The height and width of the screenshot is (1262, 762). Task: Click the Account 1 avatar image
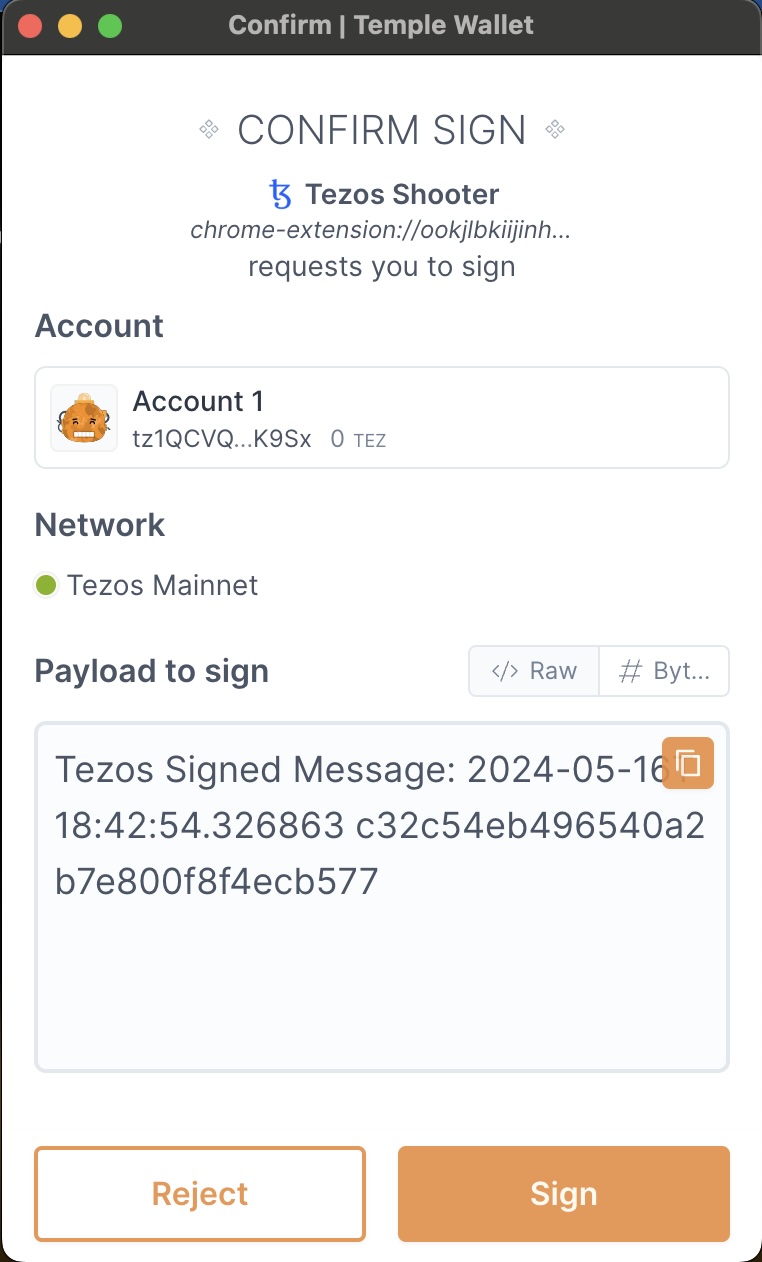pos(84,418)
